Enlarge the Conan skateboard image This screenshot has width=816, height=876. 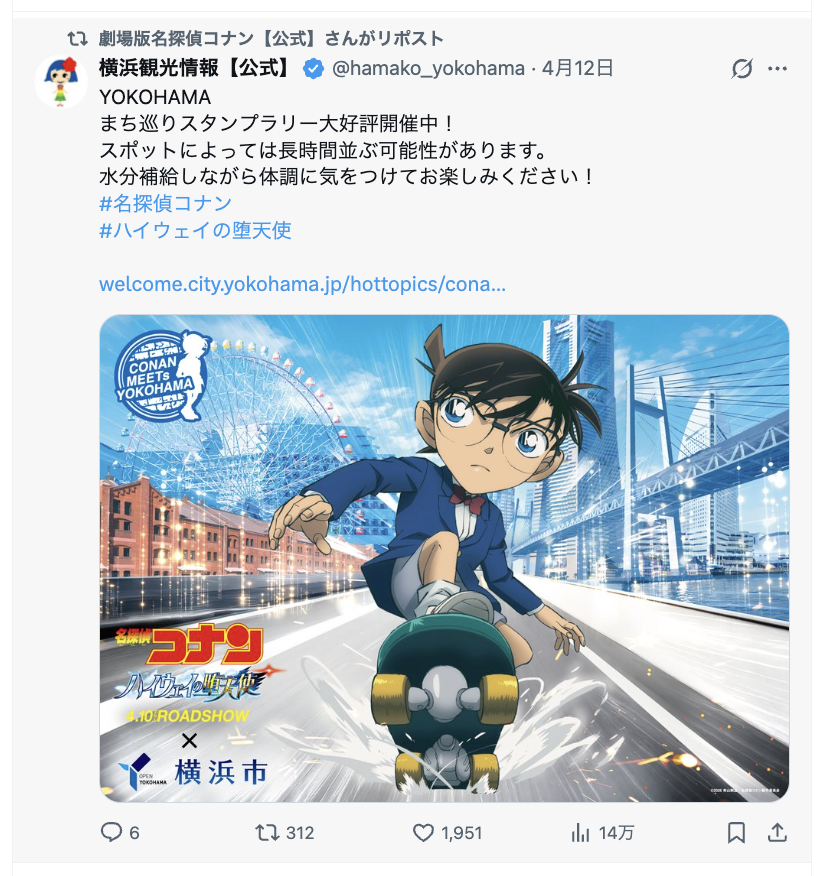[444, 558]
